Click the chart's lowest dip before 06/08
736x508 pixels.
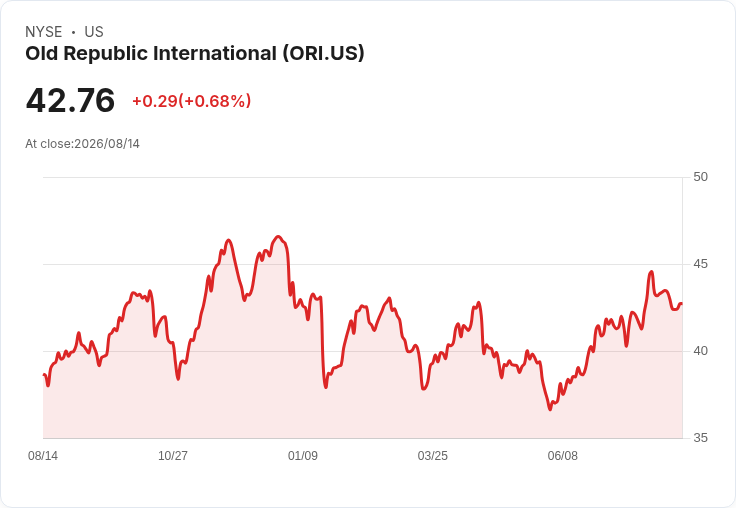[x=550, y=409]
